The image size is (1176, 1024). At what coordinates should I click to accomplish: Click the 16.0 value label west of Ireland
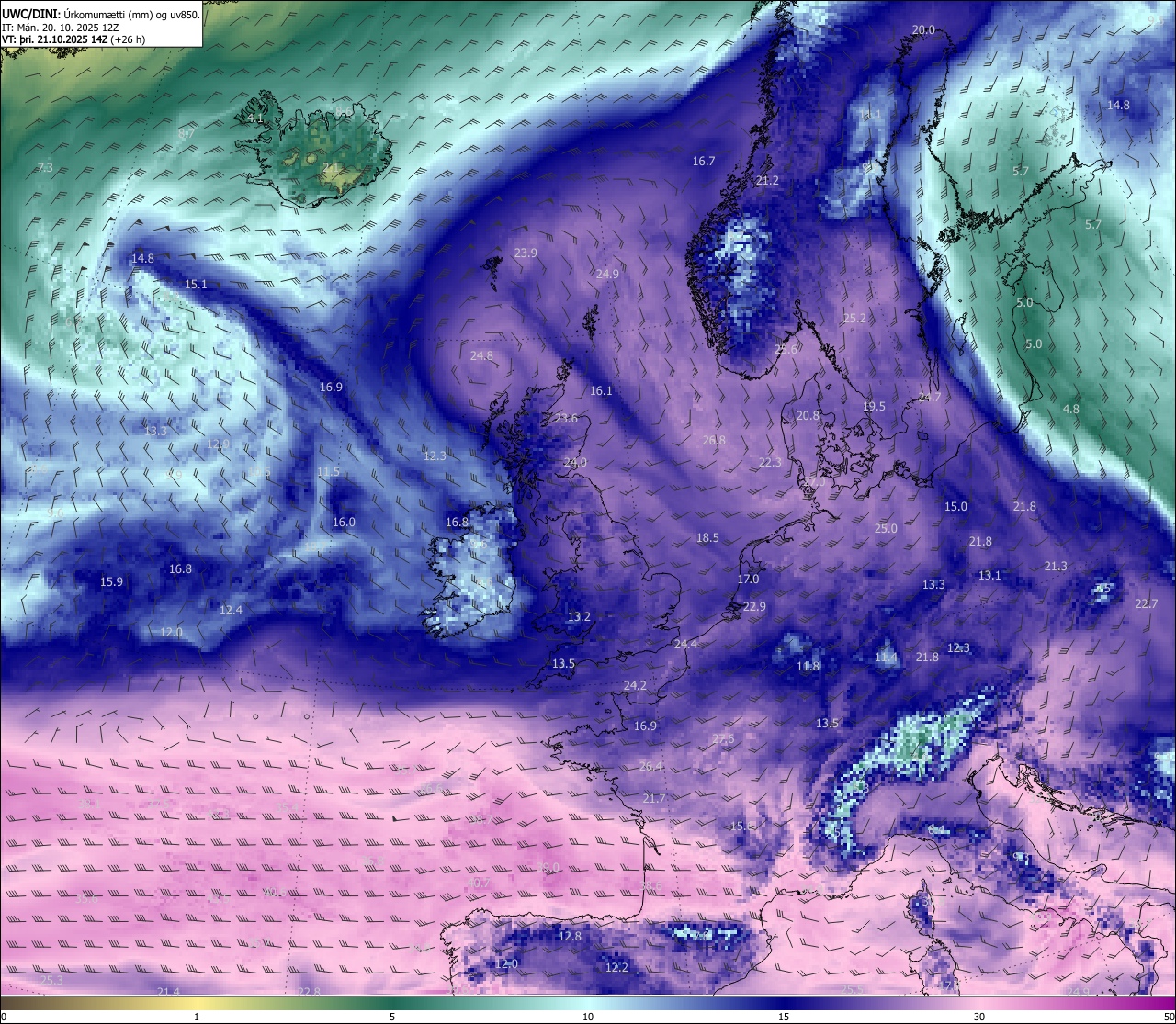pos(344,523)
